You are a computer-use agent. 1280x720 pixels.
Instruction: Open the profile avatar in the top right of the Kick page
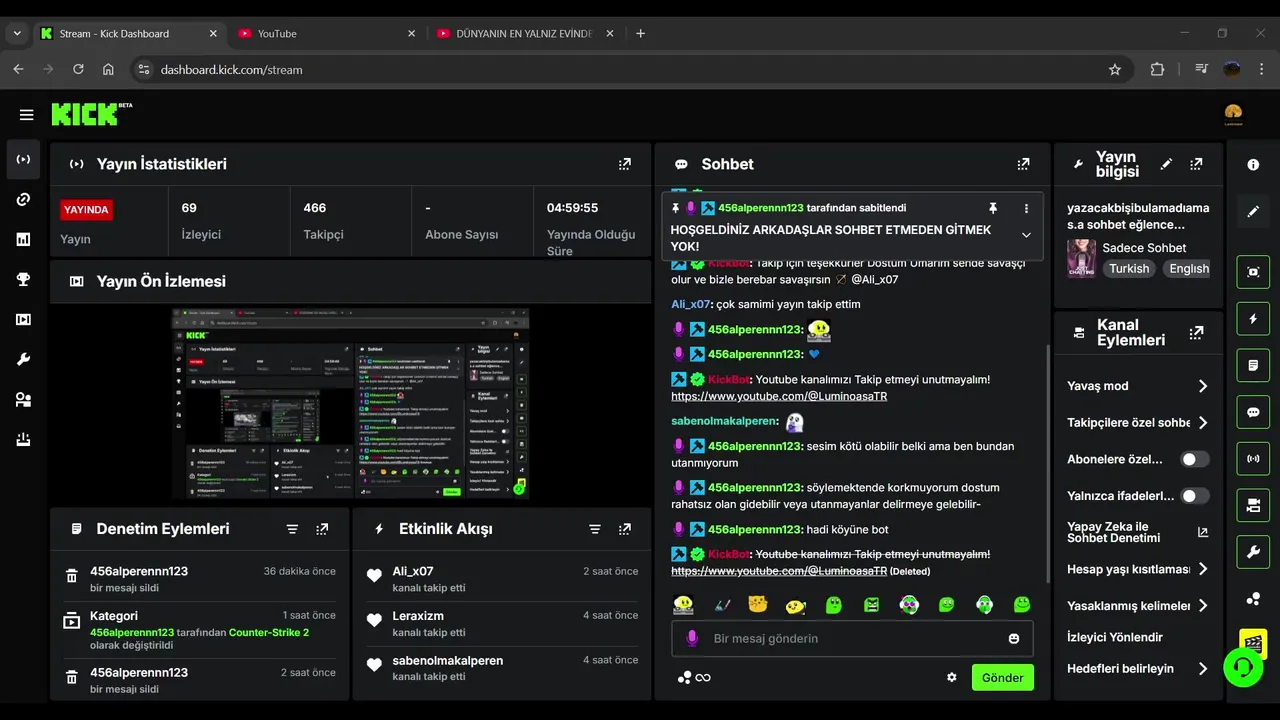1233,115
